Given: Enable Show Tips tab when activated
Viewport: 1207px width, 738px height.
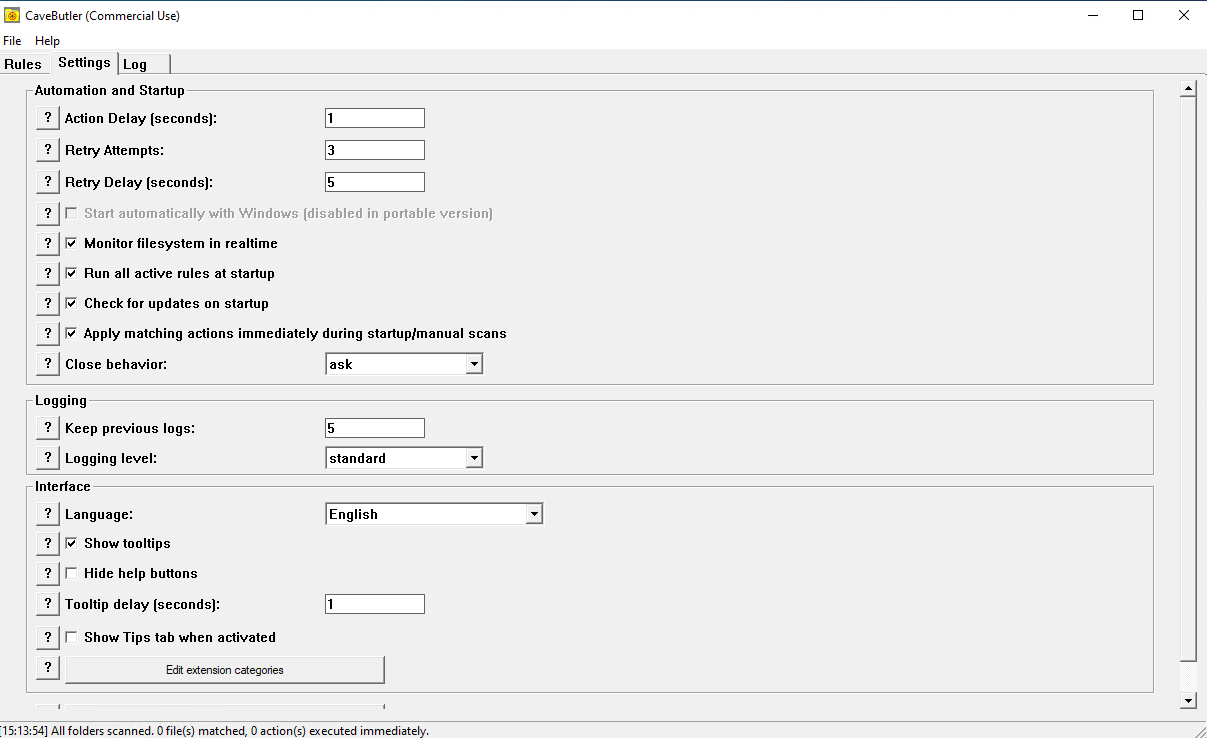Looking at the screenshot, I should (71, 637).
